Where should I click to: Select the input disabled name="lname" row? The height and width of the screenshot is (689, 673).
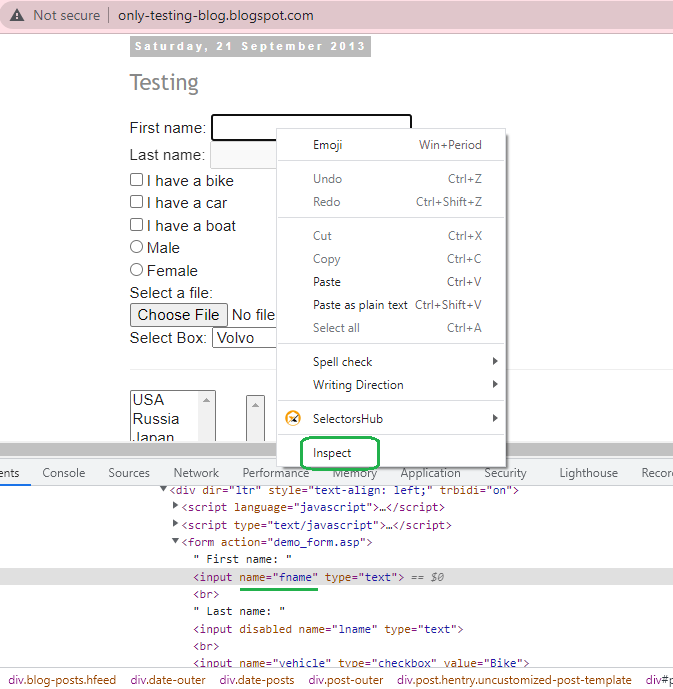coord(328,629)
